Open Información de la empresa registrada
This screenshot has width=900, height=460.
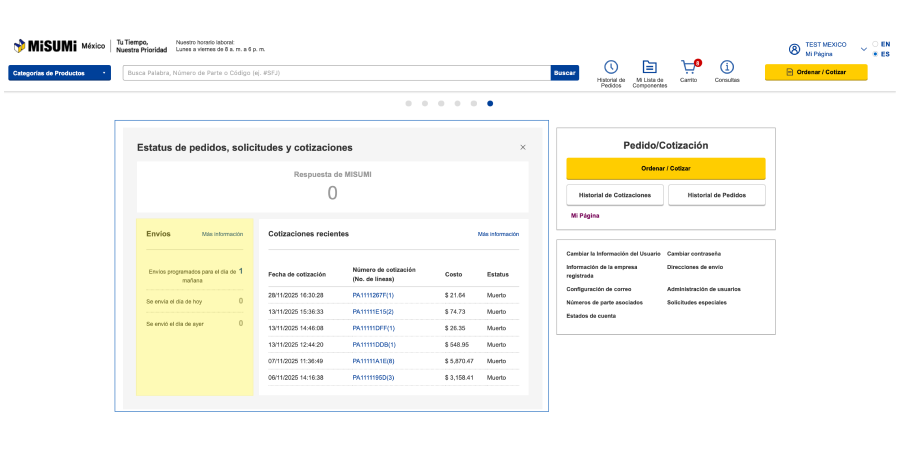click(x=602, y=272)
